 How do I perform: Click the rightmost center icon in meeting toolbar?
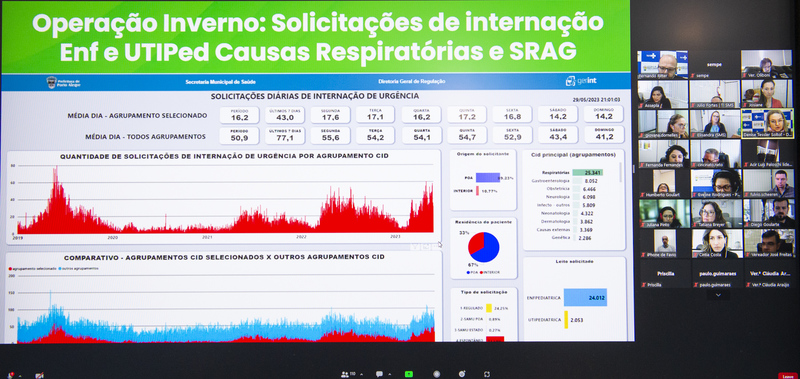point(487,374)
